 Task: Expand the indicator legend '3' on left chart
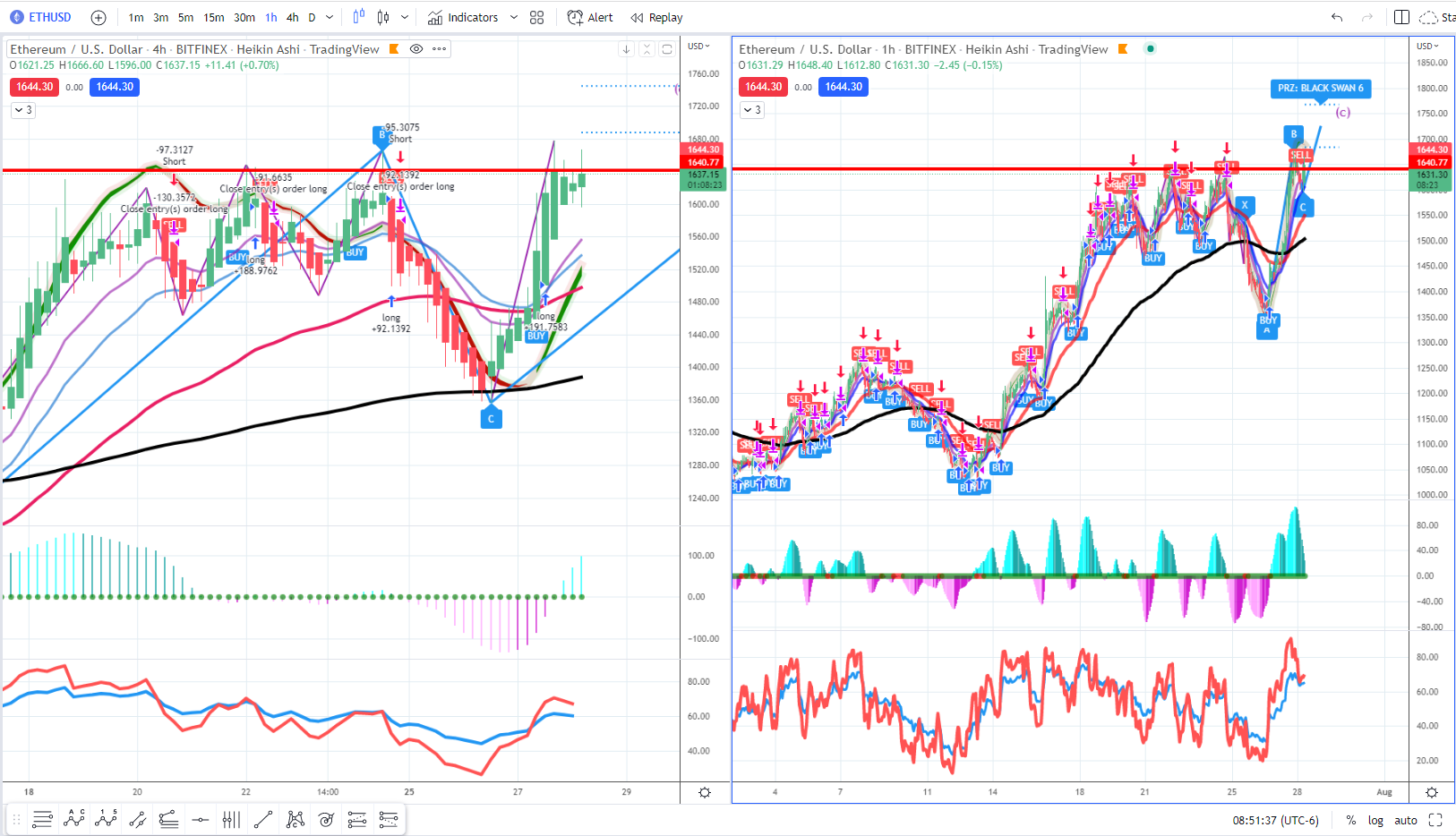(x=23, y=110)
